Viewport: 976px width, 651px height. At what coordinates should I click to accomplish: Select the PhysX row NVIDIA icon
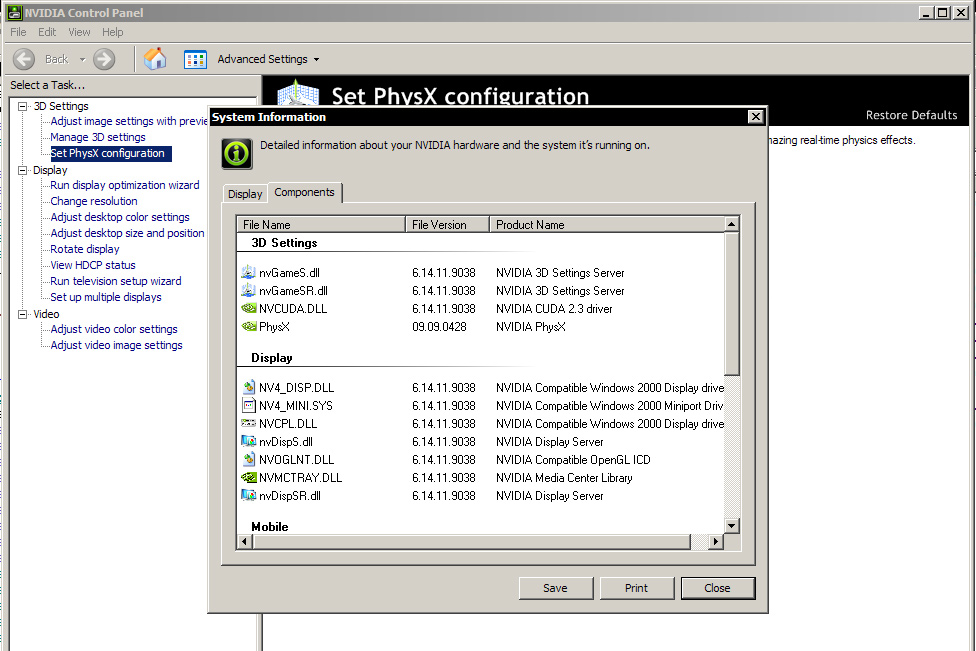pos(248,326)
